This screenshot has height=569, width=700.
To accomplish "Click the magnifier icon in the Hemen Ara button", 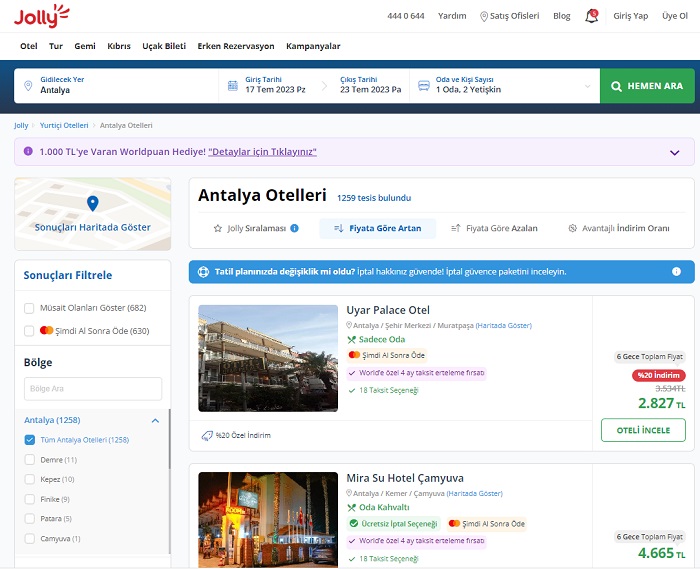I will (616, 86).
